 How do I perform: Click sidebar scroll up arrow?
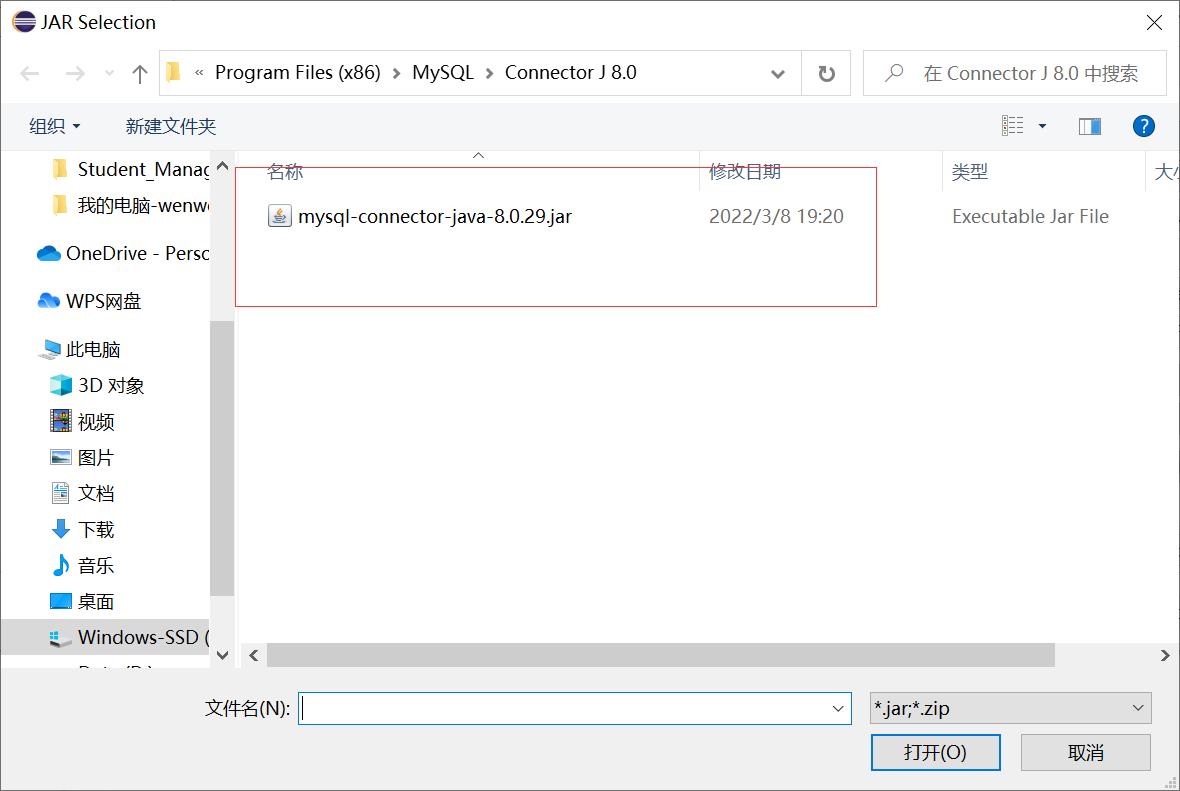pyautogui.click(x=222, y=166)
